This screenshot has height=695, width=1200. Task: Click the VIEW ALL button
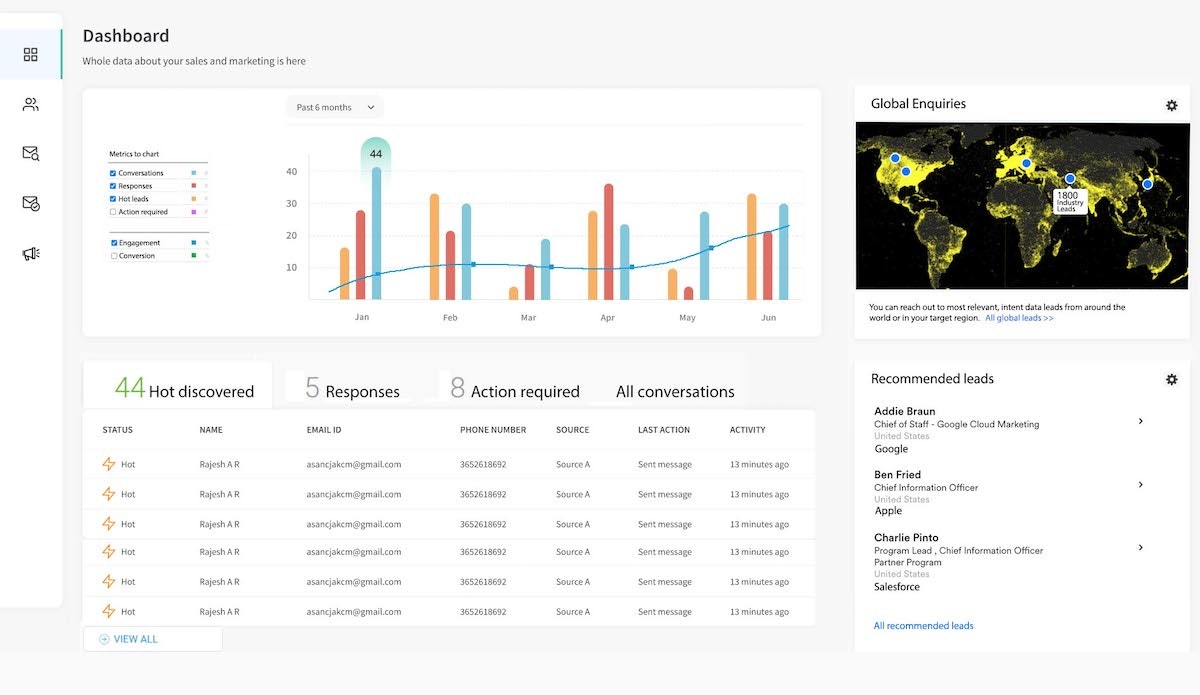click(x=152, y=639)
